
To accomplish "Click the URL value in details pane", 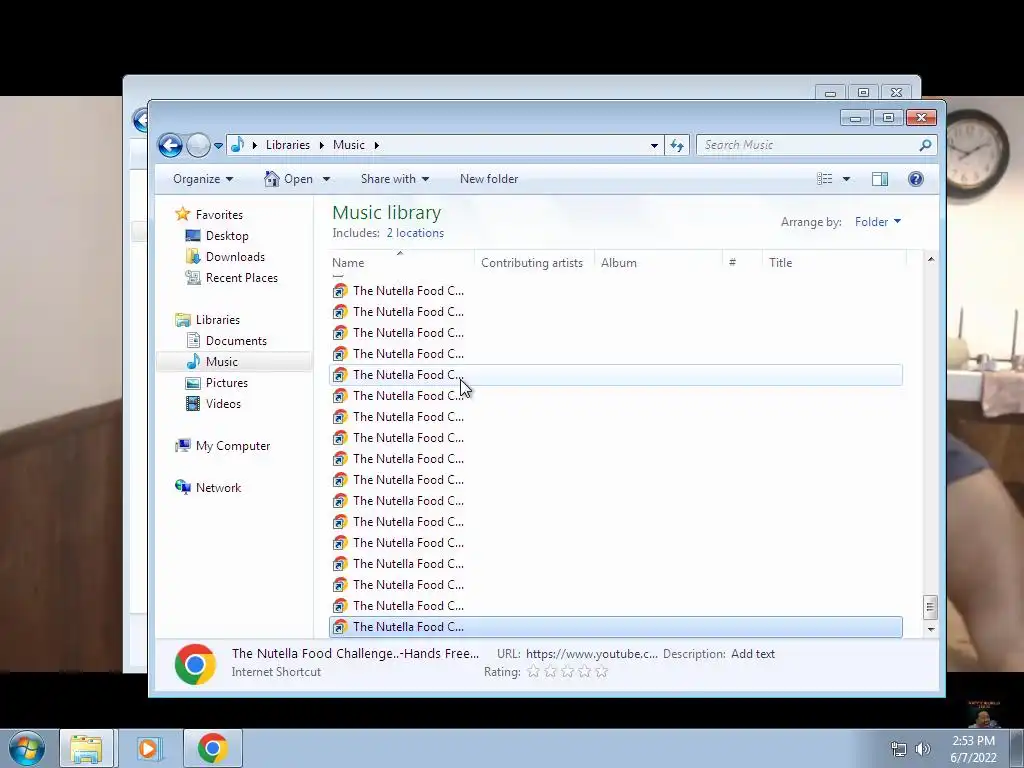I will pos(592,654).
